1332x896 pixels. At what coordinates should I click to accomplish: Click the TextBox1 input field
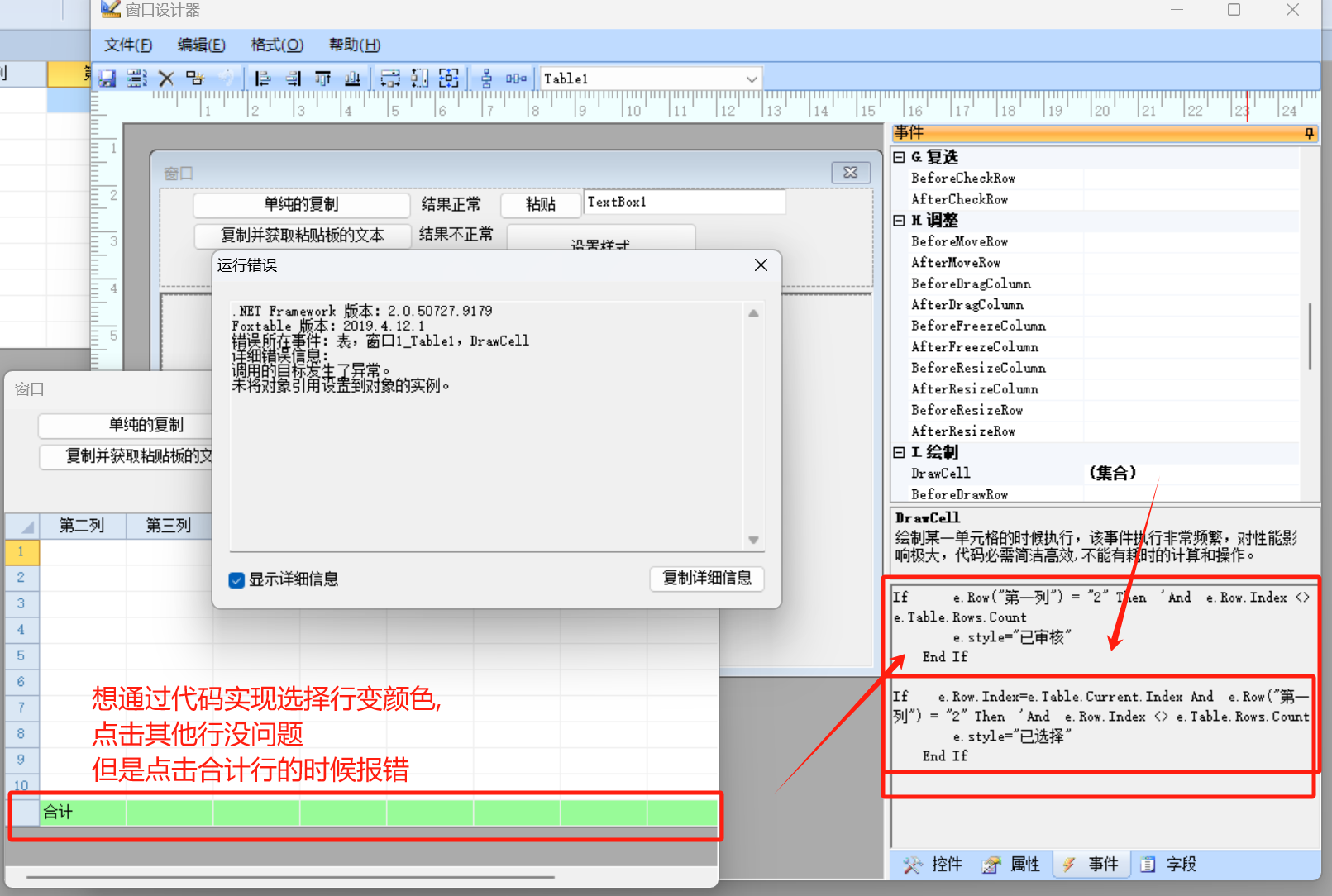[685, 202]
